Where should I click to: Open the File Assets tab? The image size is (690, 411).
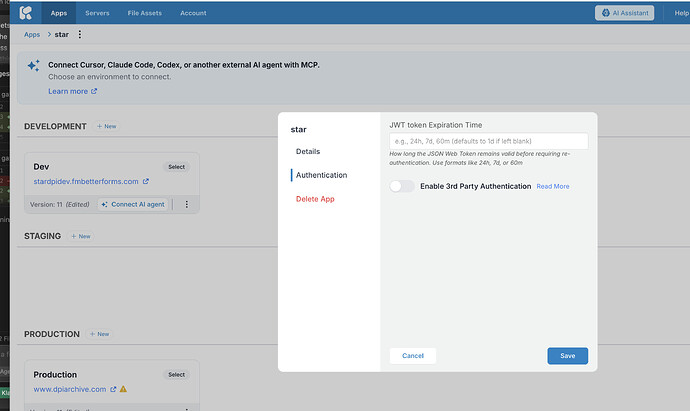pos(145,13)
